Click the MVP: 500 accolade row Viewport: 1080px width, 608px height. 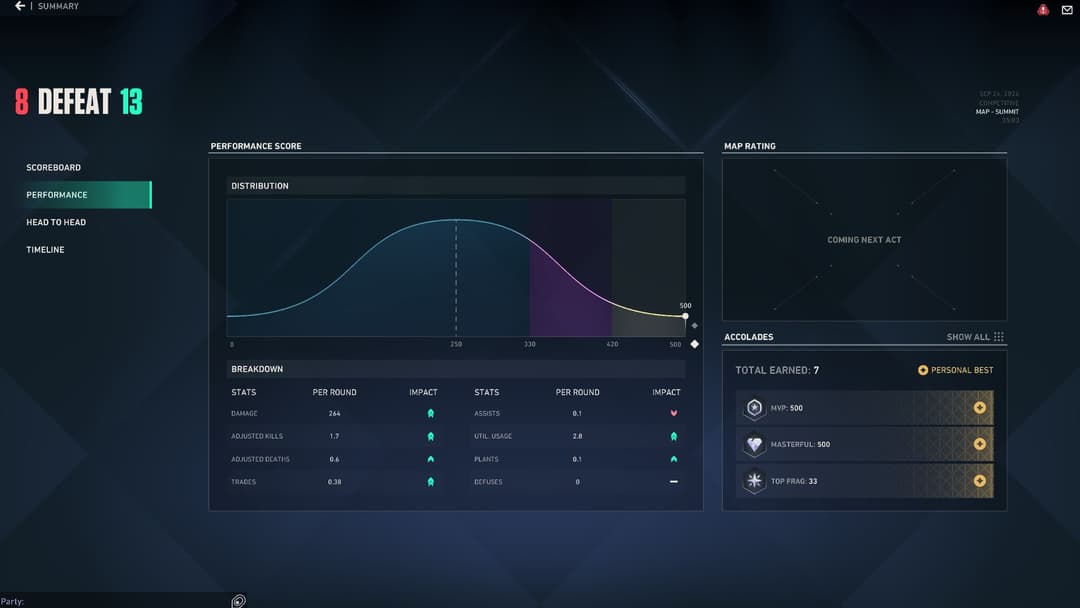(x=864, y=408)
